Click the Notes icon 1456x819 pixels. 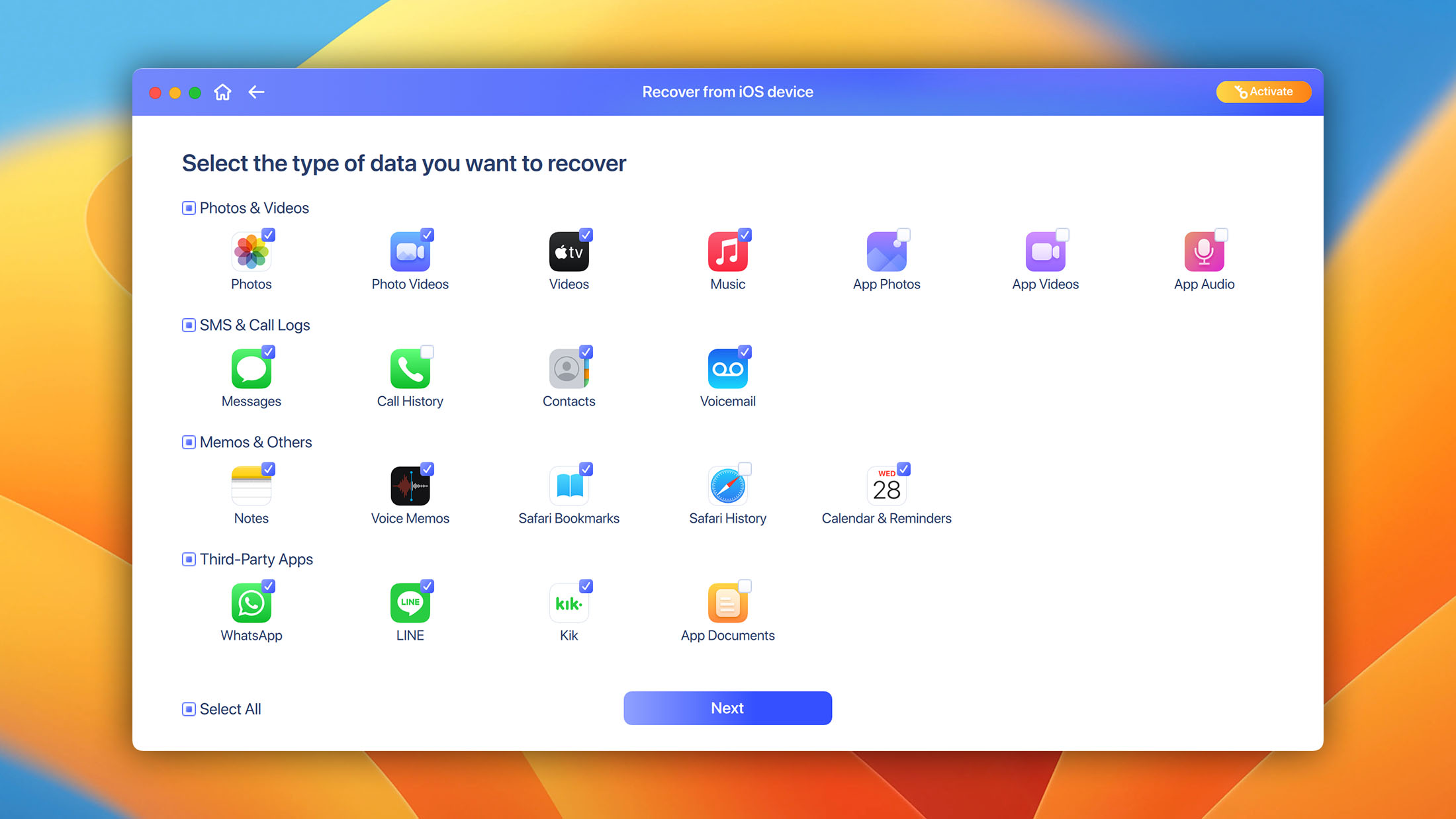[251, 486]
